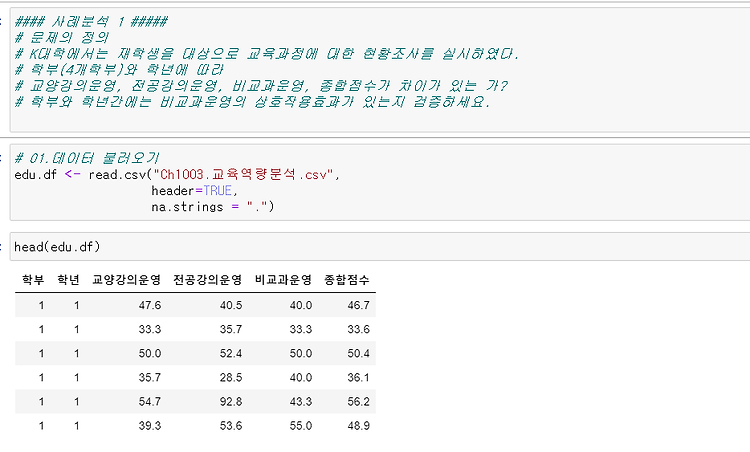
Task: Click the cell value 52.4
Action: (x=231, y=353)
